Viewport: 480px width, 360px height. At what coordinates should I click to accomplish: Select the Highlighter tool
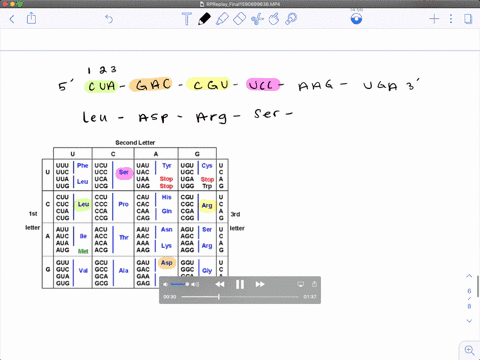(222, 19)
